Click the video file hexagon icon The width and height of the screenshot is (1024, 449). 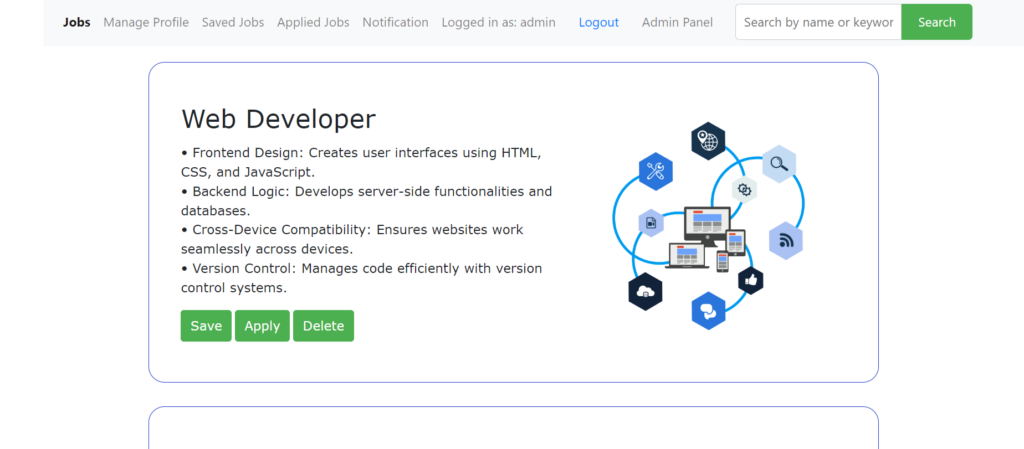[x=651, y=223]
